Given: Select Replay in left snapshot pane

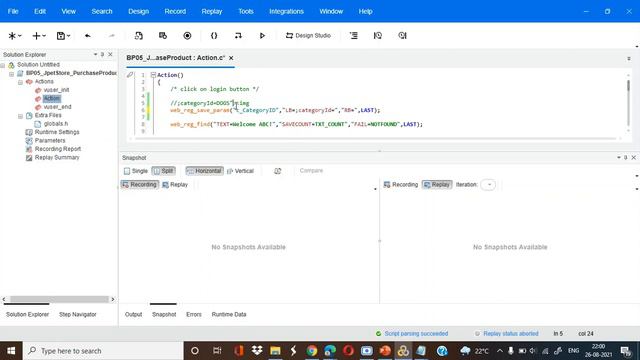Looking at the screenshot, I should click(x=175, y=184).
